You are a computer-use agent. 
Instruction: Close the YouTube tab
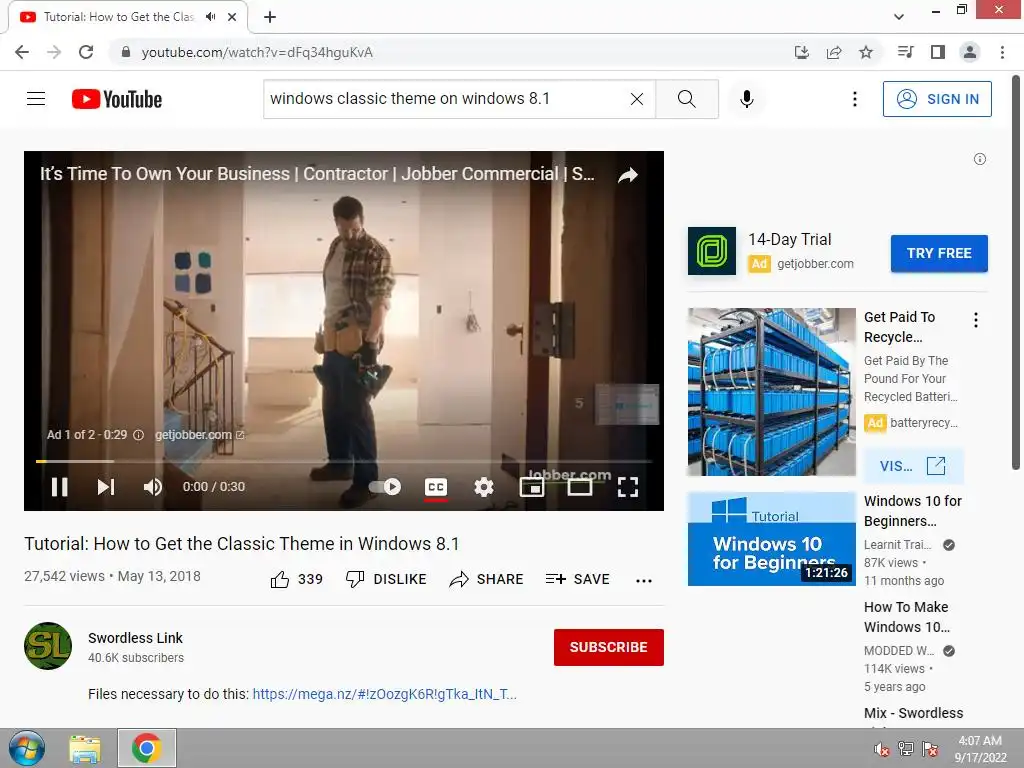[232, 17]
